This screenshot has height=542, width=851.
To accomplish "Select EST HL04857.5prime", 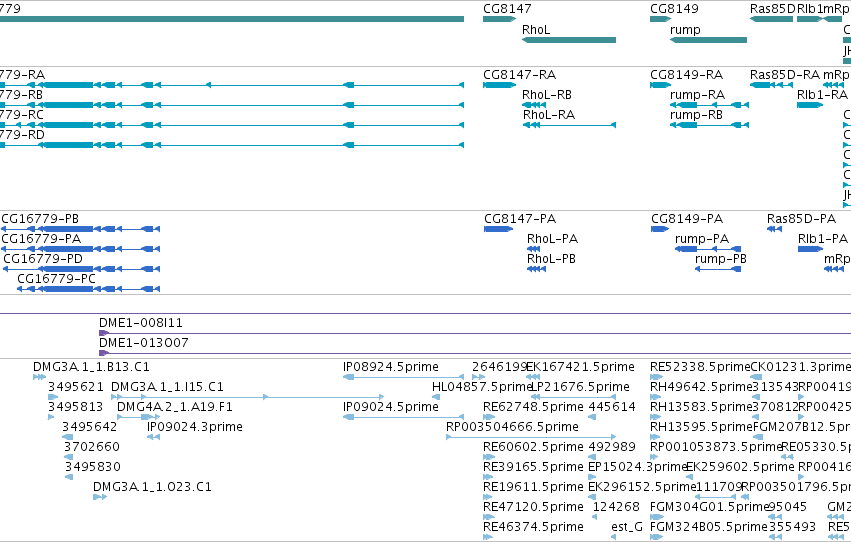I will [x=481, y=387].
